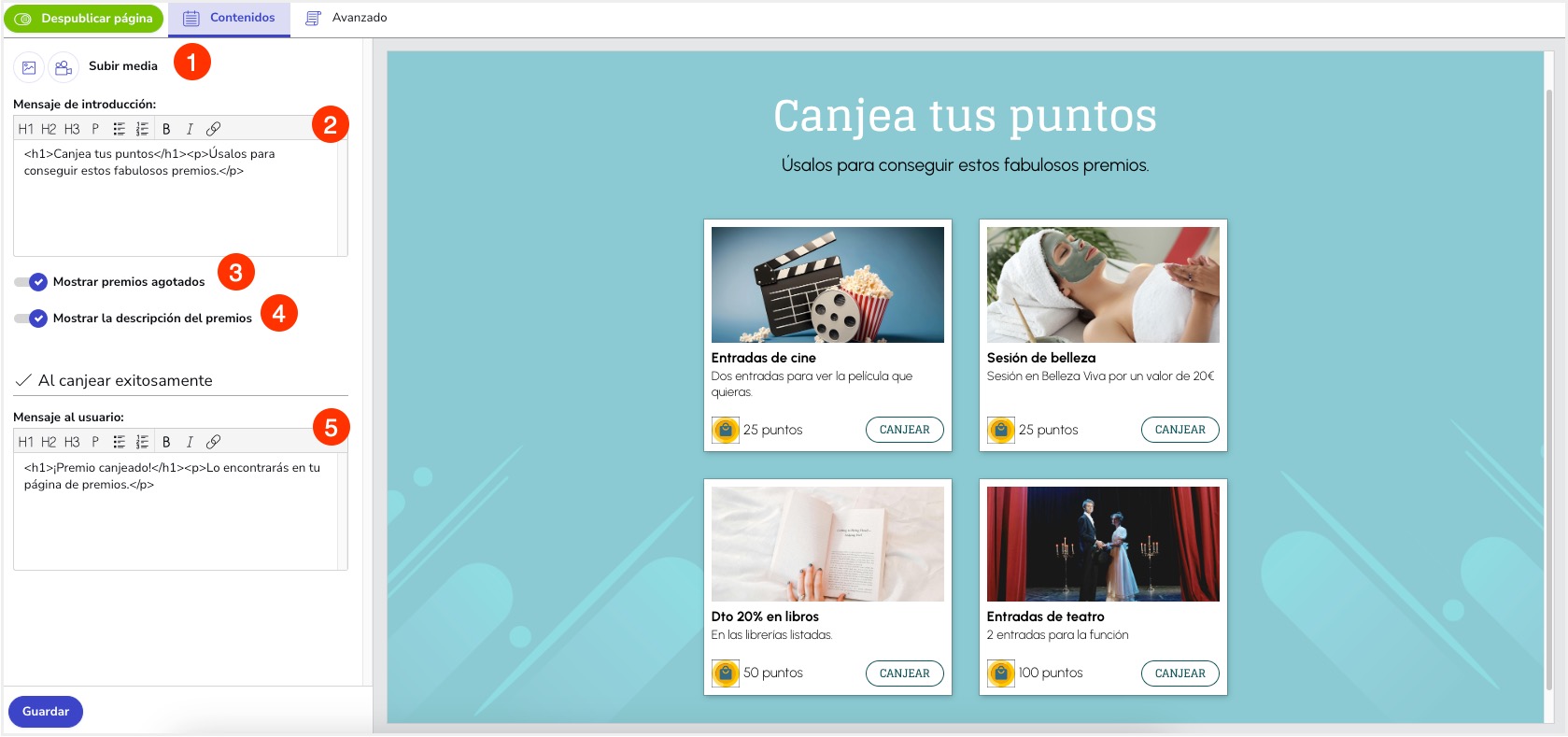
Task: Click the points icon on Entradas de cine
Action: pyautogui.click(x=726, y=431)
